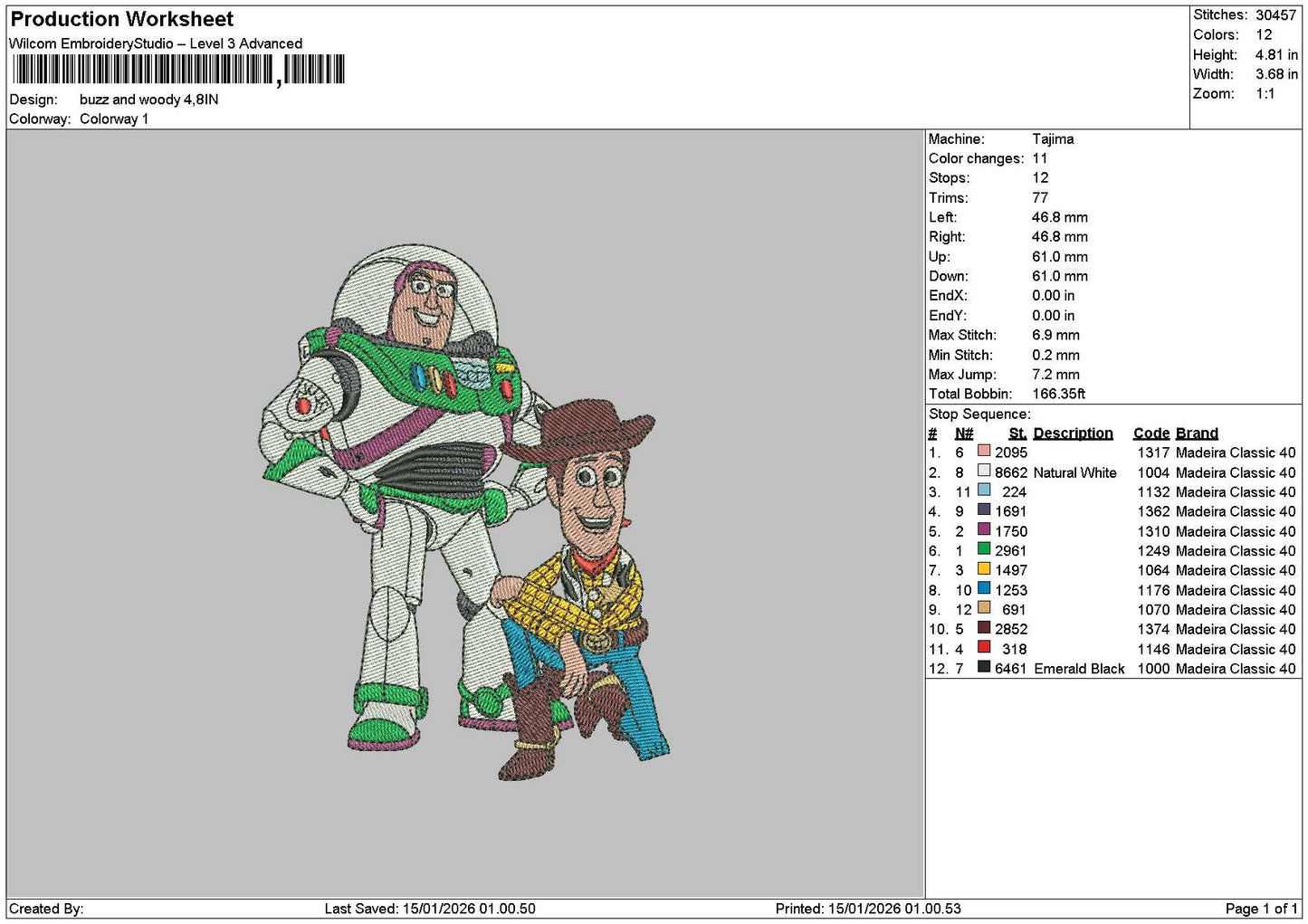The height and width of the screenshot is (924, 1308).
Task: Click the Emerald Black swatch in row 12
Action: point(984,667)
